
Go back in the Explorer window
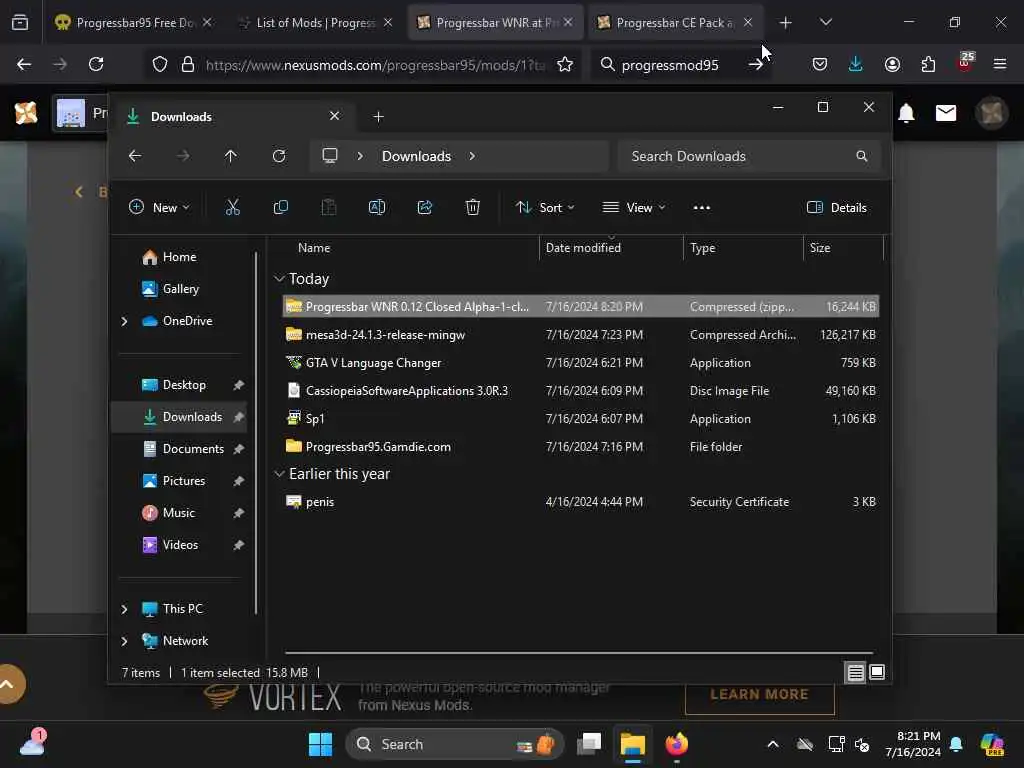tap(135, 156)
